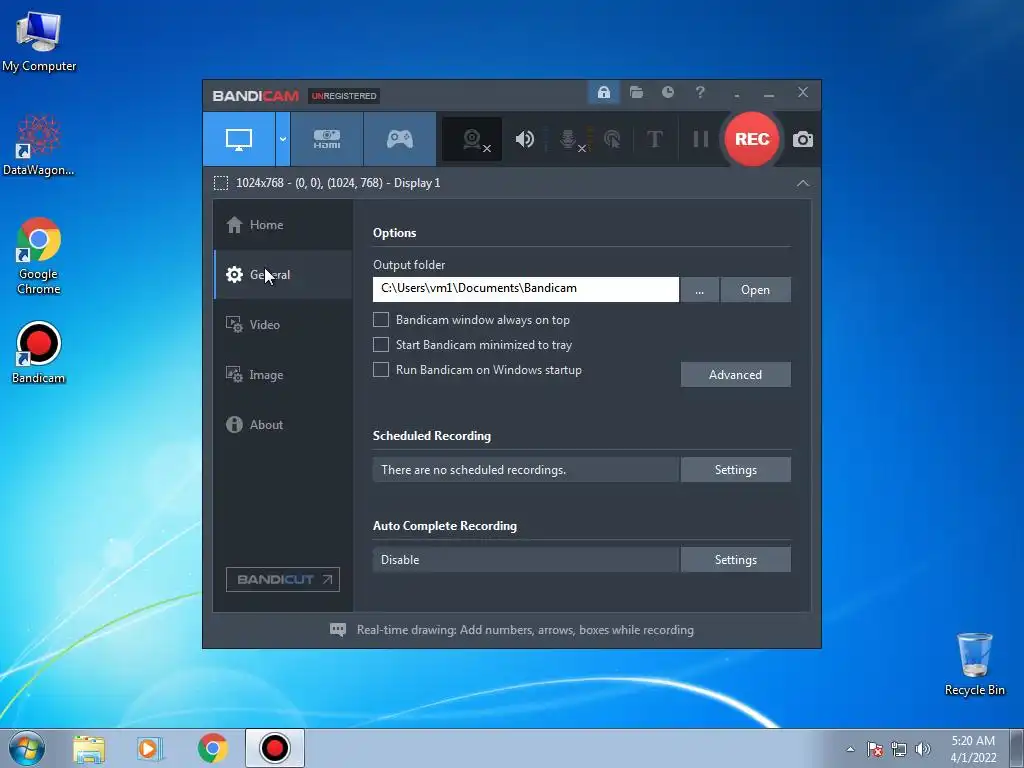Enable Start Bandicam minimized to tray
Viewport: 1024px width, 768px height.
381,344
